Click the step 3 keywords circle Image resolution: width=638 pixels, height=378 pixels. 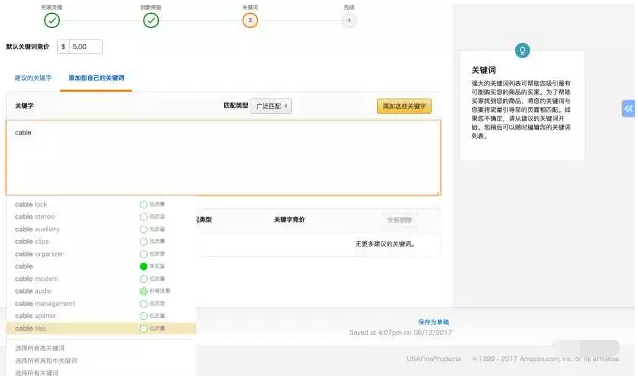click(250, 20)
